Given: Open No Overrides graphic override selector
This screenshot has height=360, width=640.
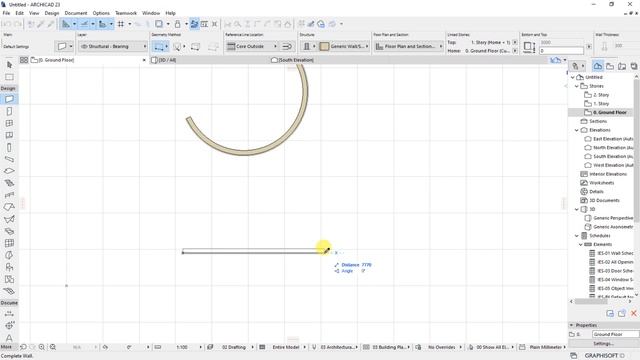Looking at the screenshot, I should pyautogui.click(x=443, y=347).
